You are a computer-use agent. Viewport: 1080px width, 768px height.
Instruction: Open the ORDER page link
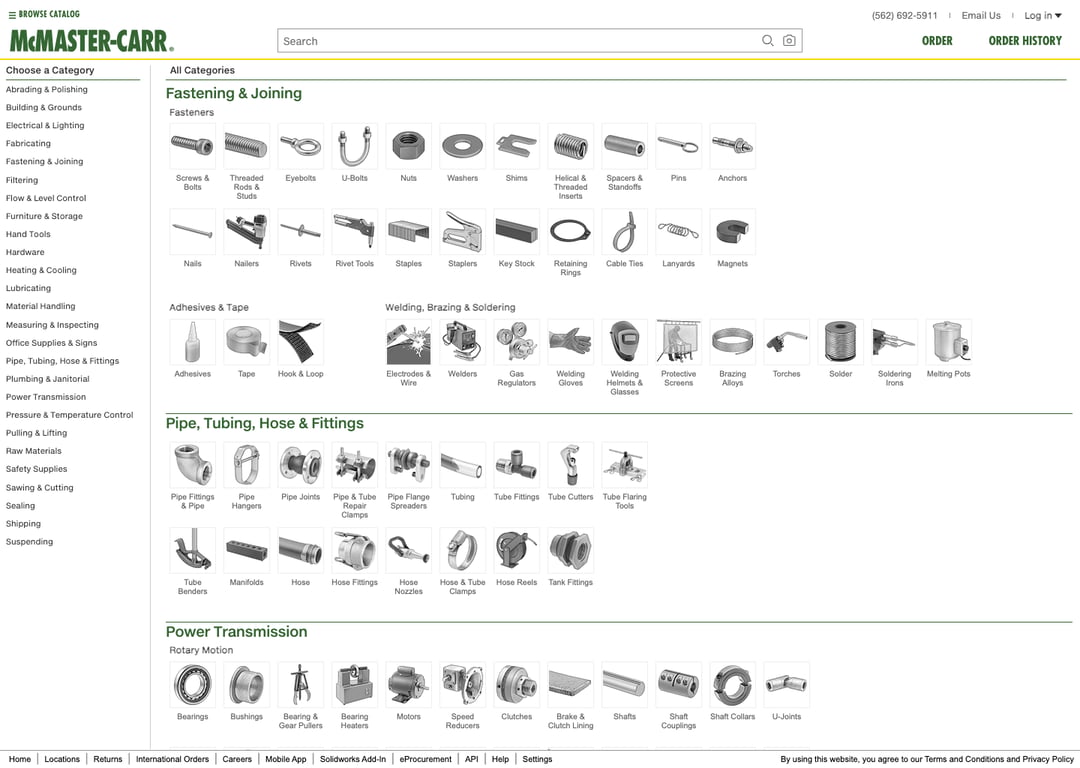coord(937,41)
